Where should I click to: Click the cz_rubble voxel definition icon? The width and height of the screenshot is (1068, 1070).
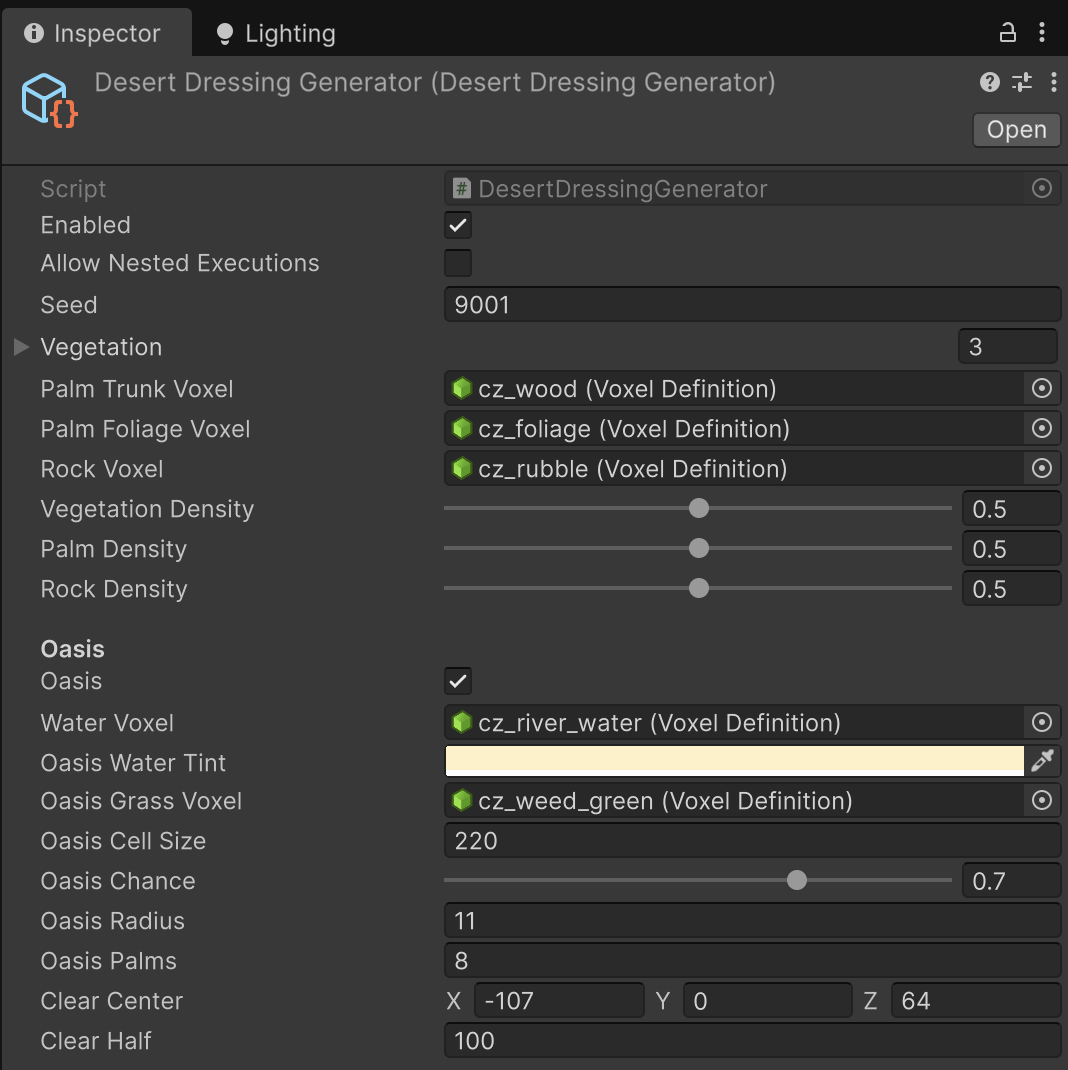[x=462, y=468]
